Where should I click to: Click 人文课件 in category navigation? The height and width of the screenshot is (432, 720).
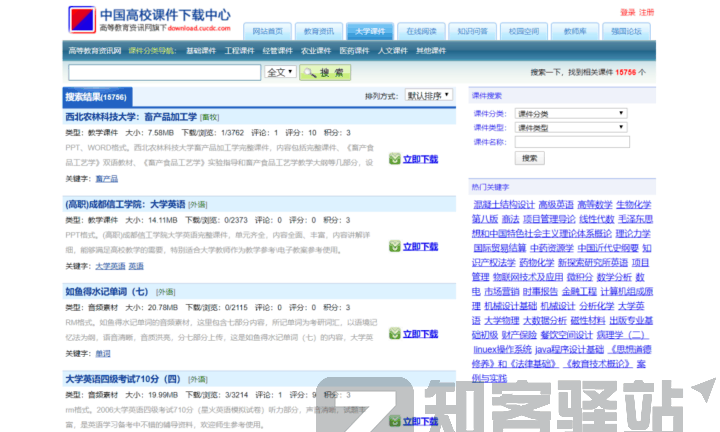tap(393, 50)
